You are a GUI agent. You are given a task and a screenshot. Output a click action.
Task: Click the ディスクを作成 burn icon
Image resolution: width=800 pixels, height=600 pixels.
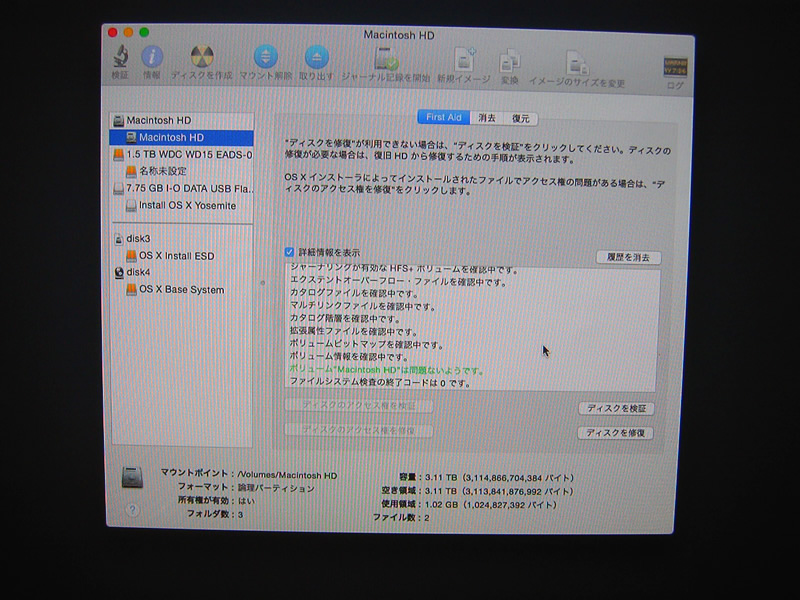pyautogui.click(x=202, y=57)
